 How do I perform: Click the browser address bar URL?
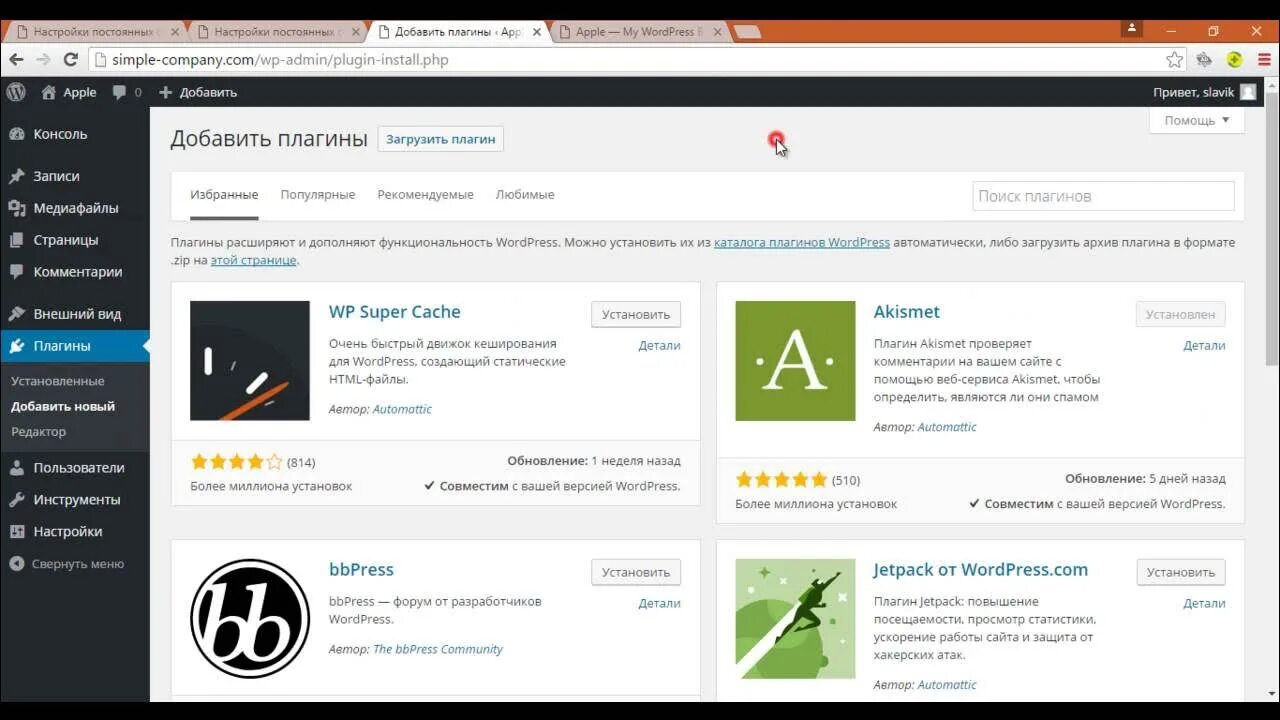point(280,60)
